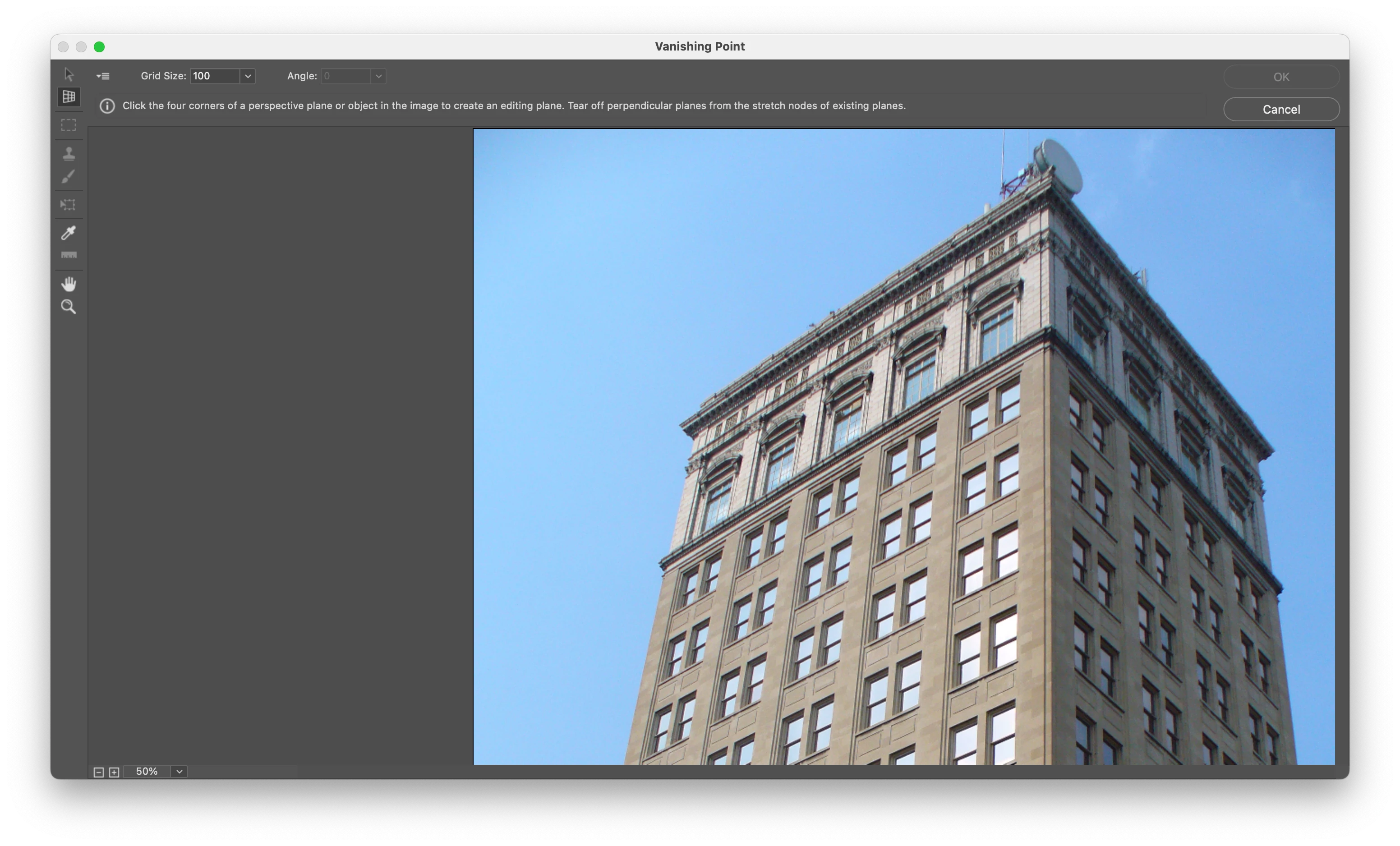Open the 50% zoom level dropdown
This screenshot has height=846, width=1400.
pos(179,772)
